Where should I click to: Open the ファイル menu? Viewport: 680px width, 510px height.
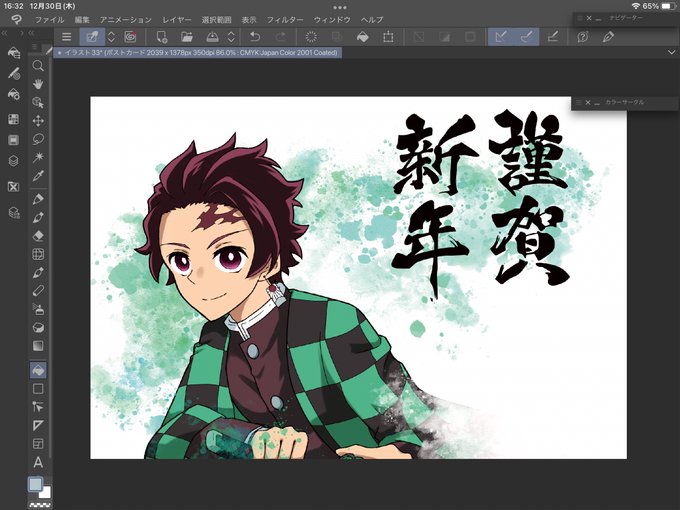pos(49,20)
